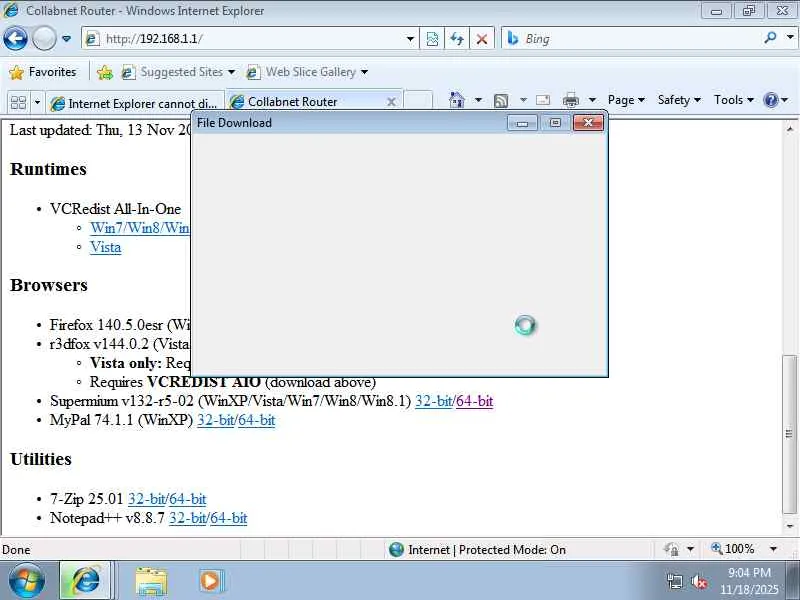Toggle Compatibility View icon

[x=432, y=39]
